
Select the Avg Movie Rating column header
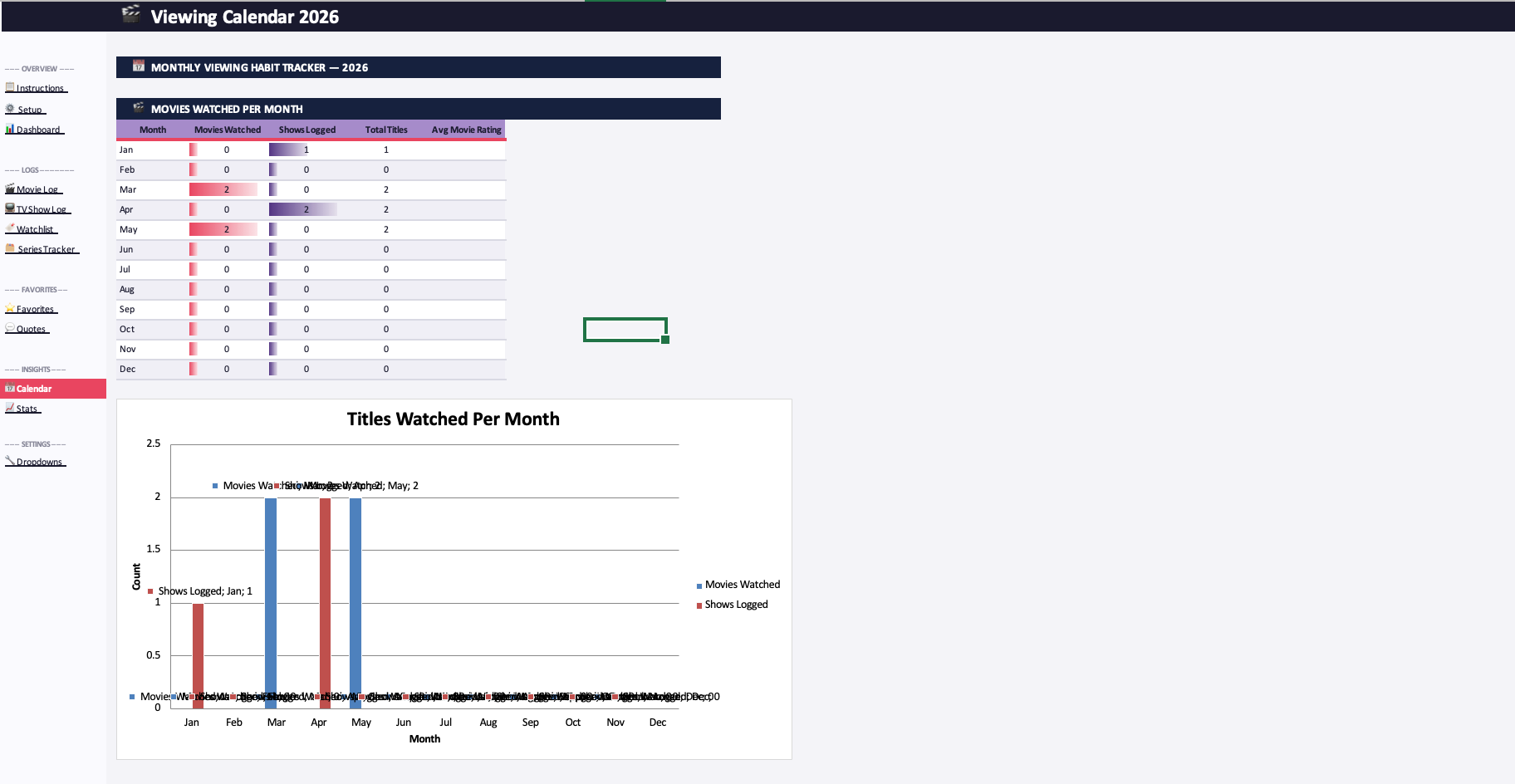click(466, 130)
